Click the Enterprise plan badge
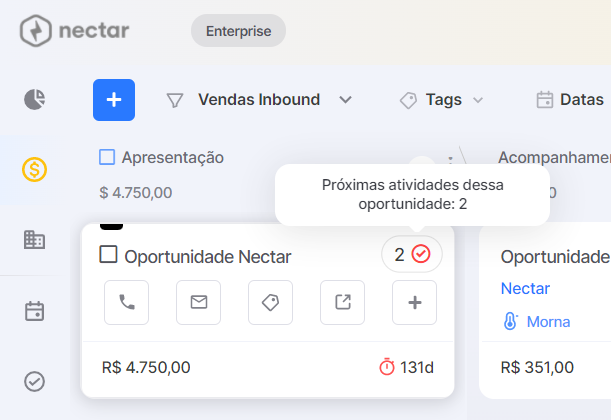 pyautogui.click(x=238, y=31)
